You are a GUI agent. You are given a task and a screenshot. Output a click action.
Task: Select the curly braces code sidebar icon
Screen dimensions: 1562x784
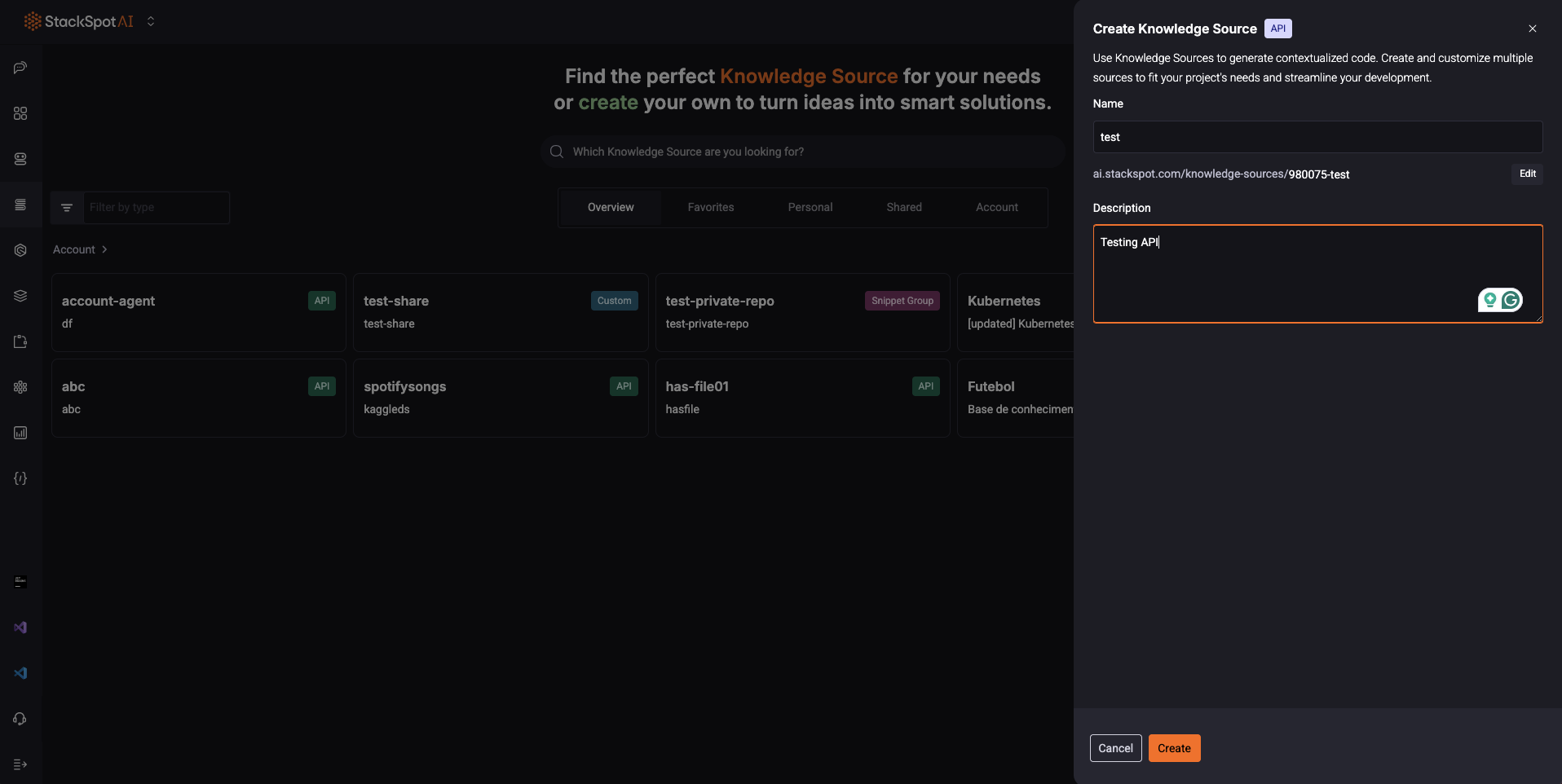20,478
